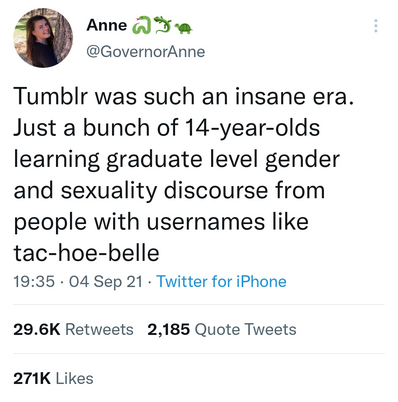The height and width of the screenshot is (402, 398).
Task: View the 29.6K Retweets list
Action: click(x=73, y=329)
